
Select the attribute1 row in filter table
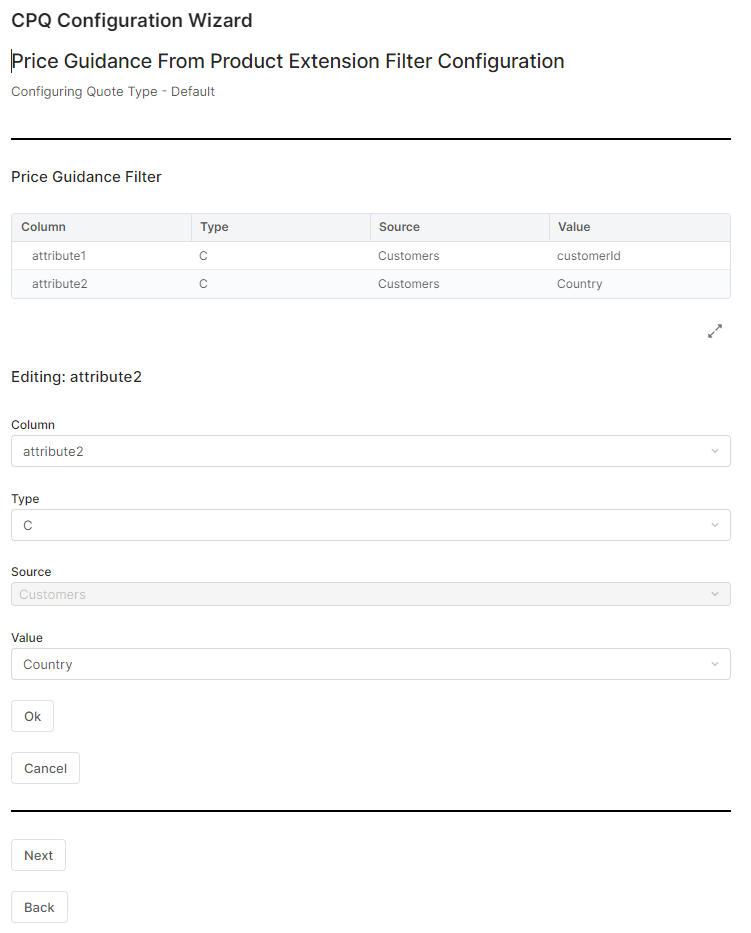(59, 256)
